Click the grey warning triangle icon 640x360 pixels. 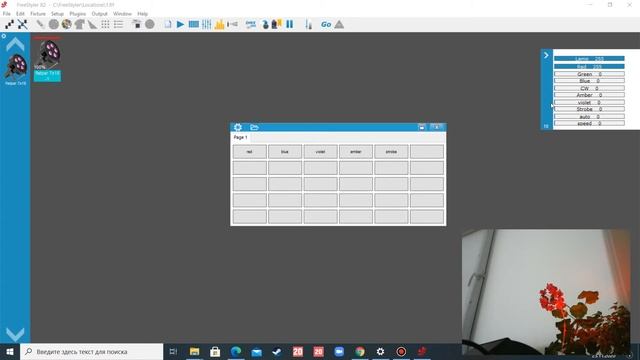[x=339, y=24]
